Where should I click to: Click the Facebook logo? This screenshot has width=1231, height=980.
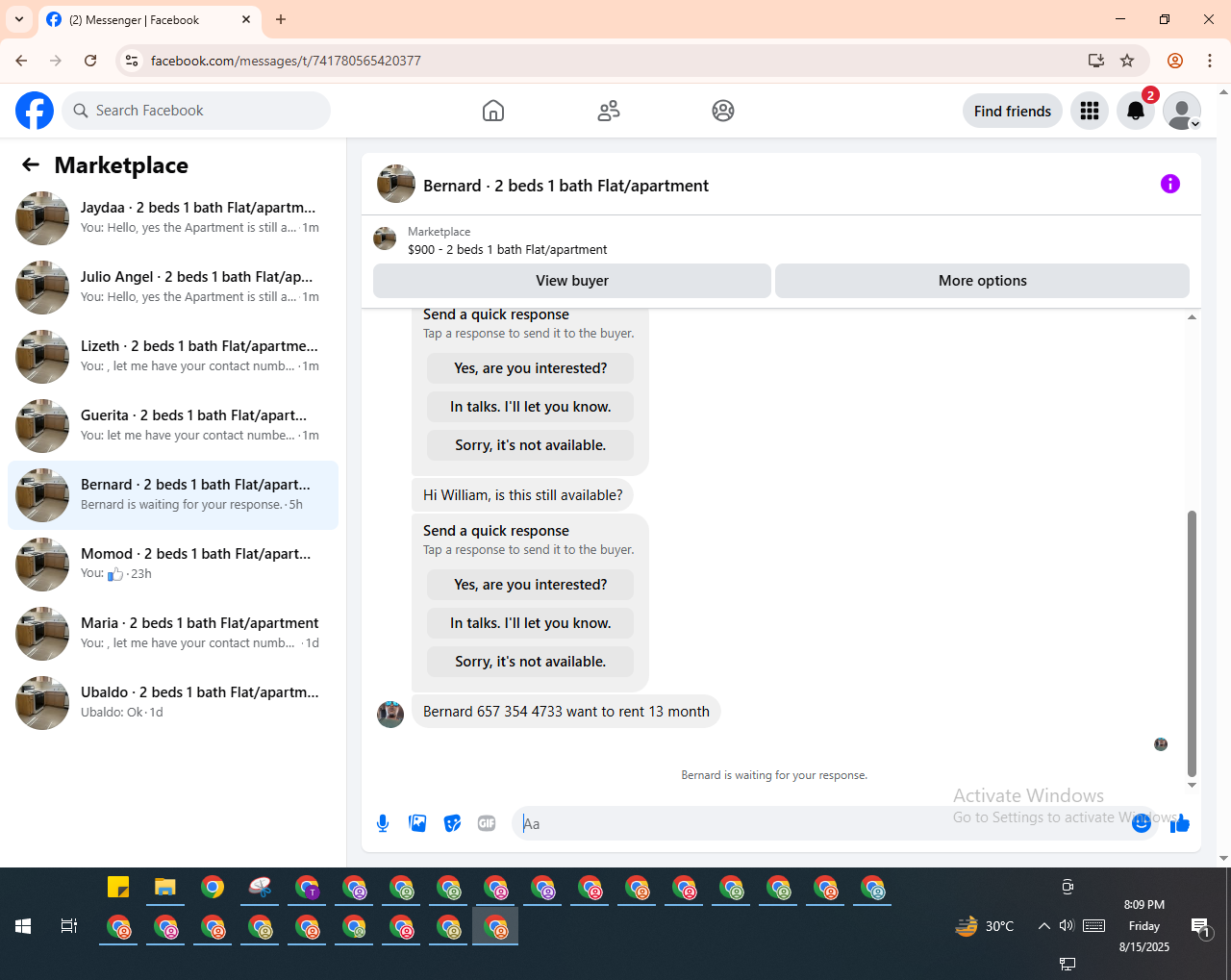(x=35, y=111)
